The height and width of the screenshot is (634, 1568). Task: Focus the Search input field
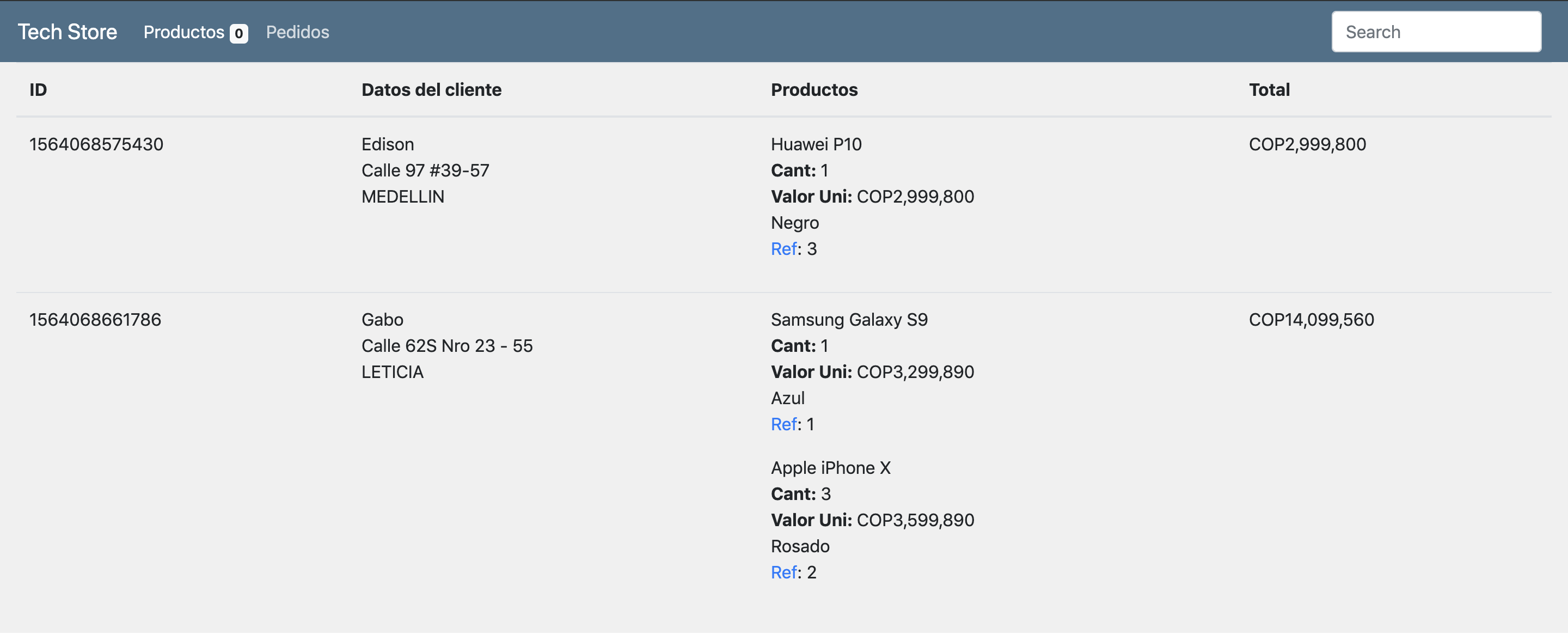coord(1436,32)
